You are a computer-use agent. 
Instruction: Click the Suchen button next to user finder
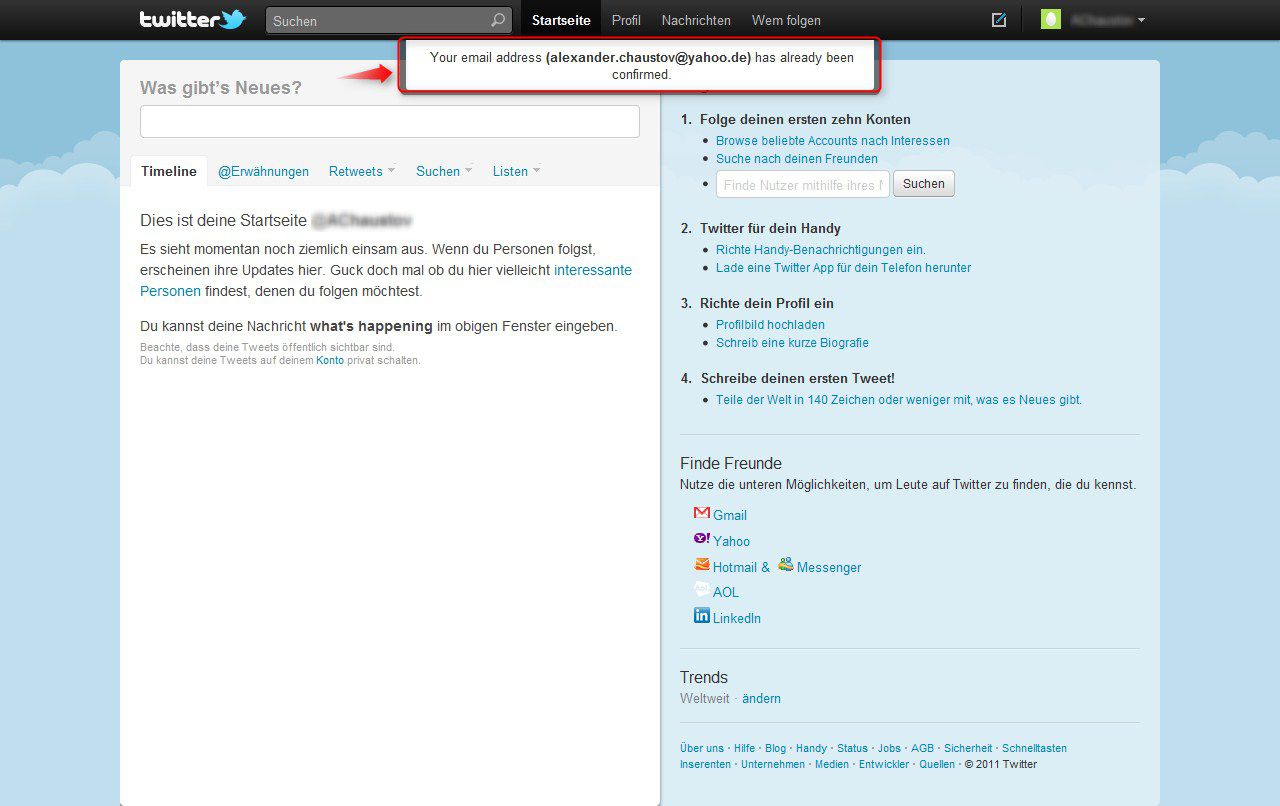click(924, 184)
